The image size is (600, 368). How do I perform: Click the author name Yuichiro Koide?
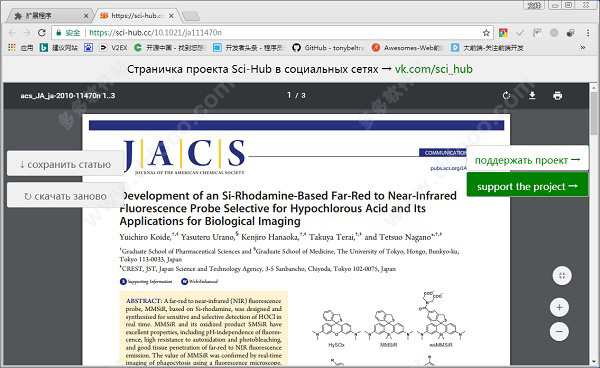pos(145,237)
